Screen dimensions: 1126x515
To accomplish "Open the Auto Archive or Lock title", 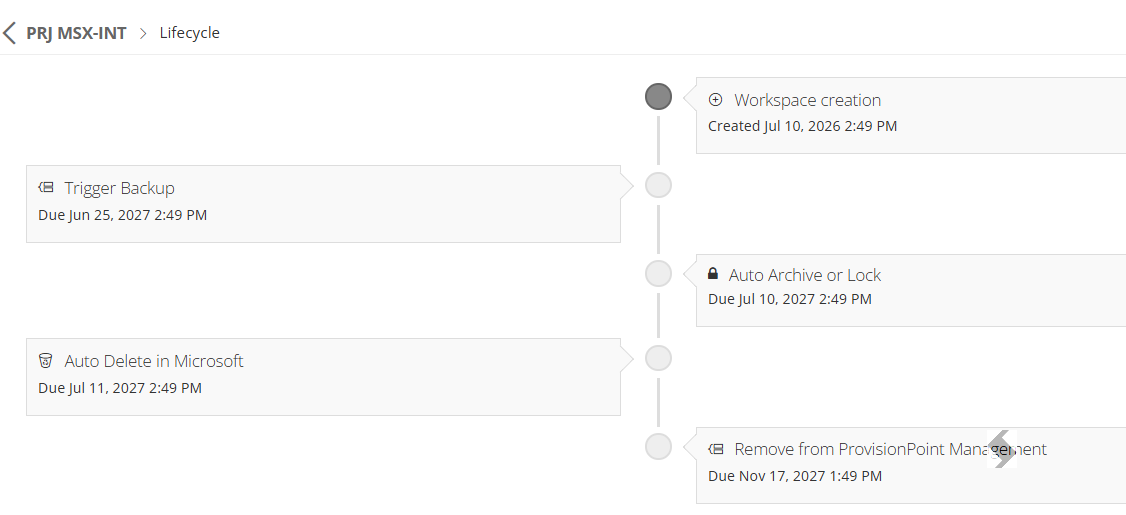I will [x=805, y=275].
